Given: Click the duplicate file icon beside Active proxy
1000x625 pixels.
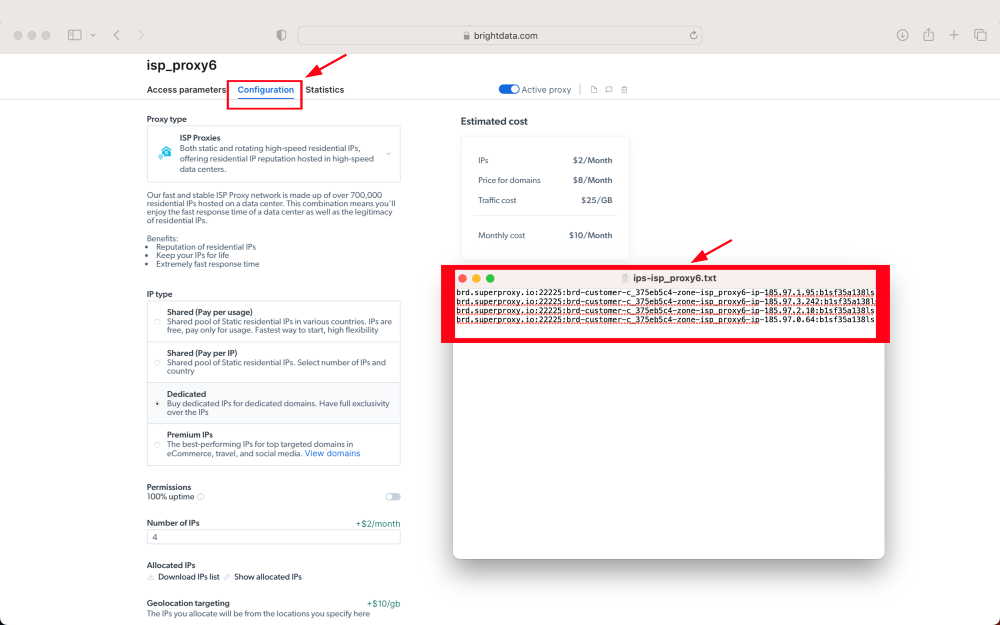Looking at the screenshot, I should [x=594, y=89].
